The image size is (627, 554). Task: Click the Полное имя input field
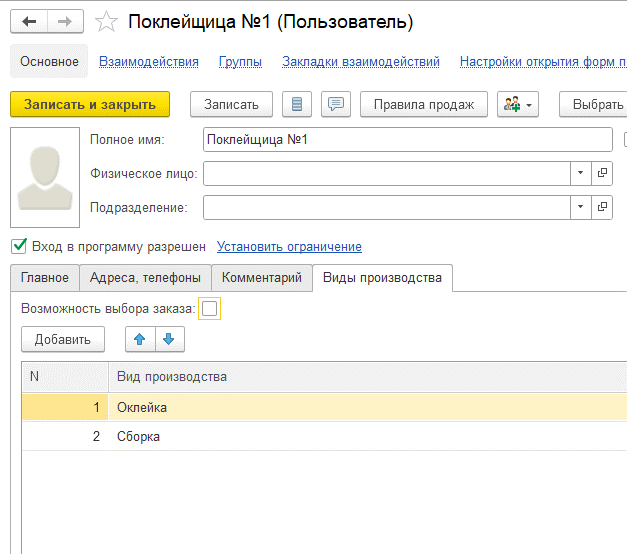click(406, 140)
